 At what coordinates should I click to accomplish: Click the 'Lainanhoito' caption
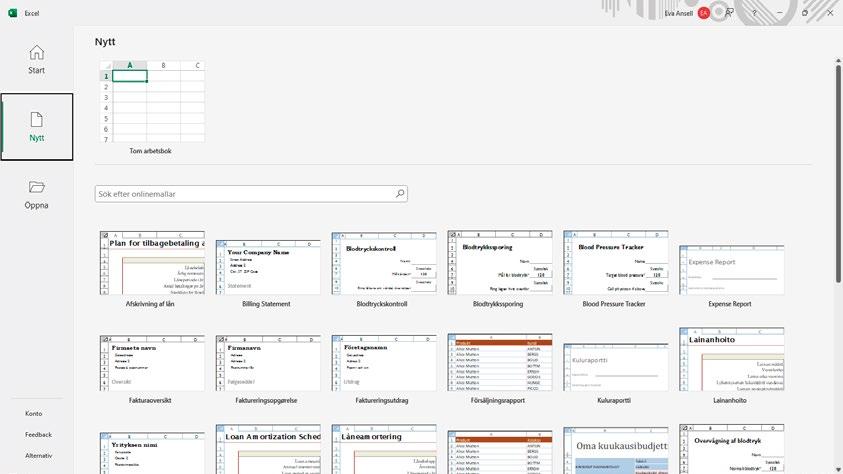tap(730, 400)
